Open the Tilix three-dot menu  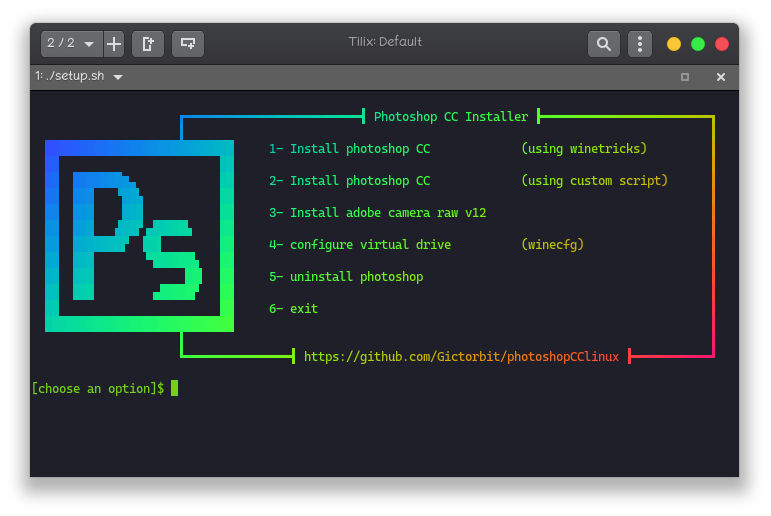pos(640,44)
